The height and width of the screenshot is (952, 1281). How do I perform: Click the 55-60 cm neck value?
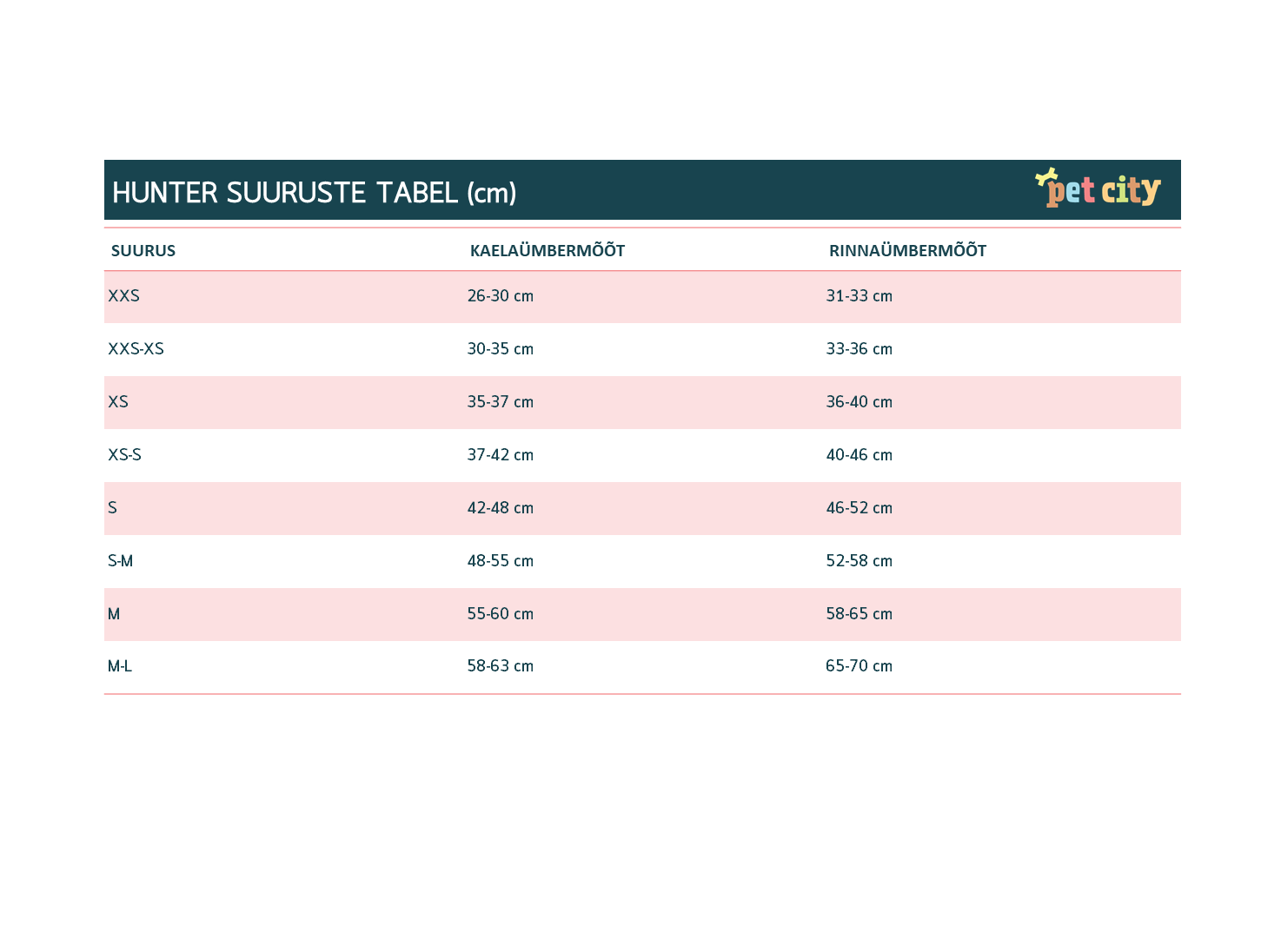(501, 614)
